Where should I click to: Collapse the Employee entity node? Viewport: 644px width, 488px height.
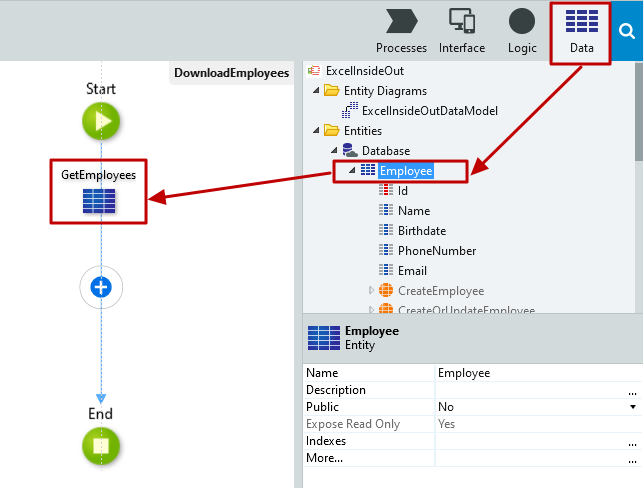click(x=351, y=171)
